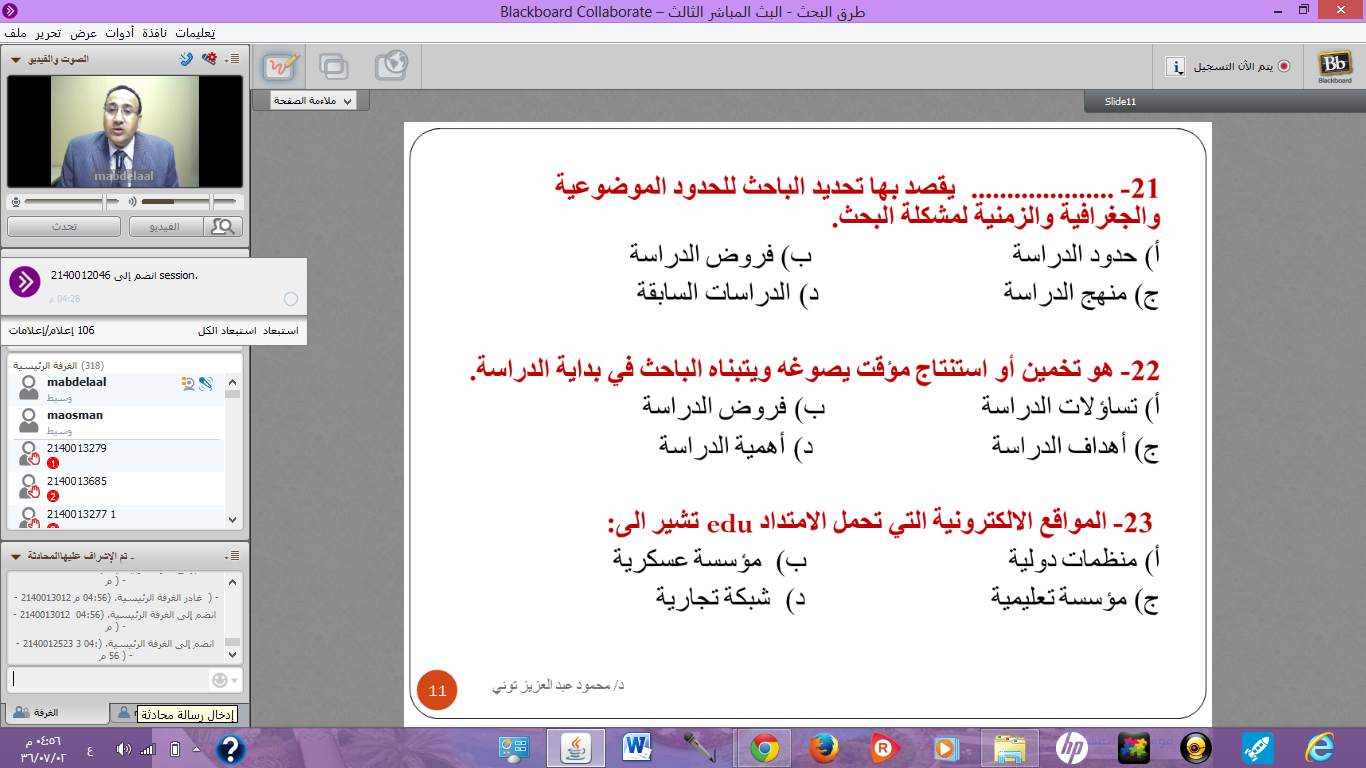Click the battery tray icon
The image size is (1366, 768).
[x=174, y=749]
